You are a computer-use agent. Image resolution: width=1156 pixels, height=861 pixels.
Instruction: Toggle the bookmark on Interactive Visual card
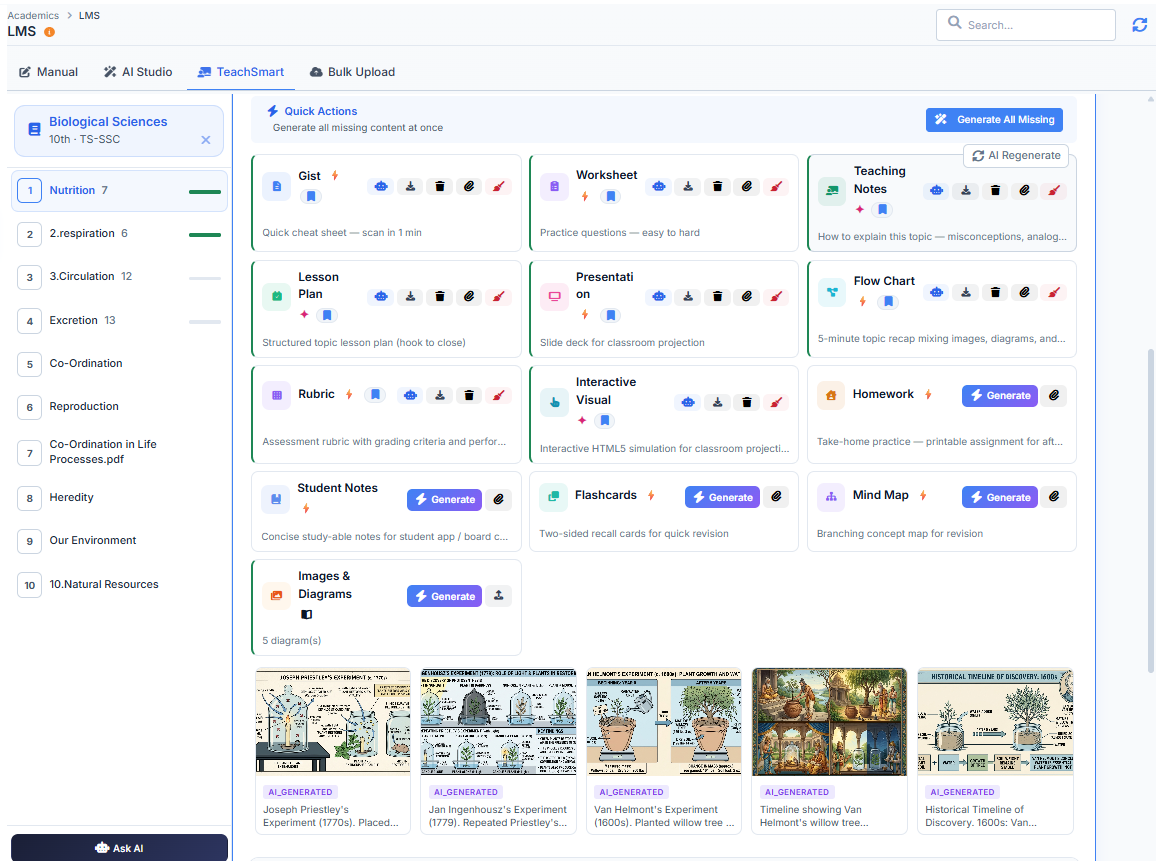click(x=605, y=420)
